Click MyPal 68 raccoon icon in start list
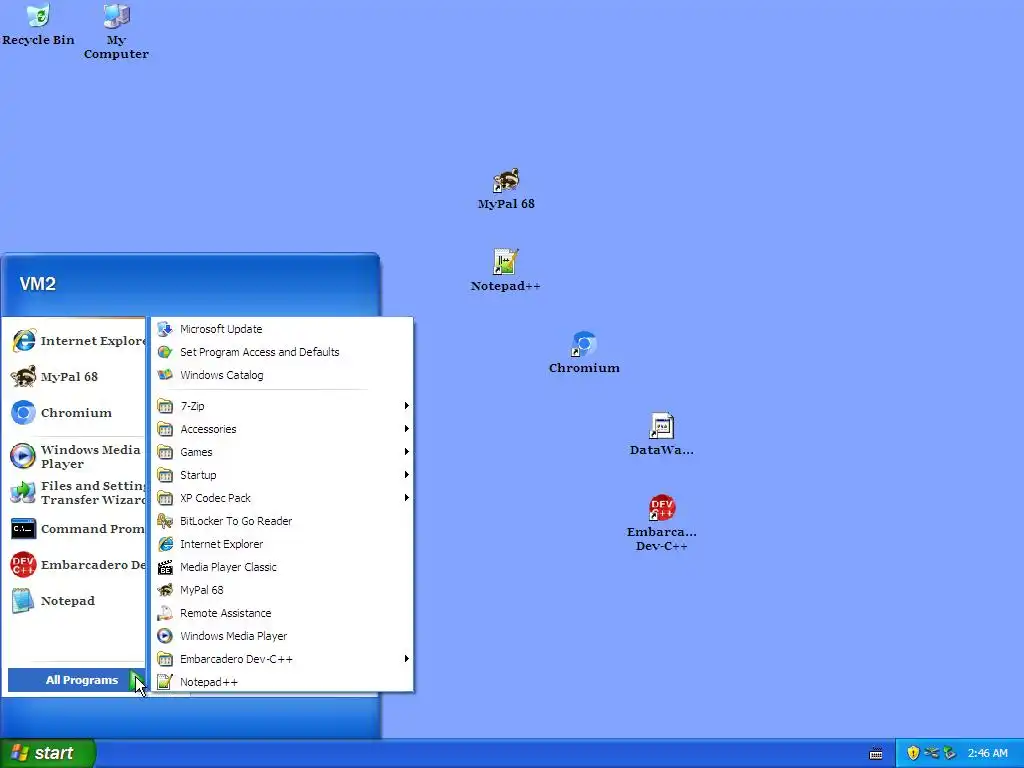 24,377
